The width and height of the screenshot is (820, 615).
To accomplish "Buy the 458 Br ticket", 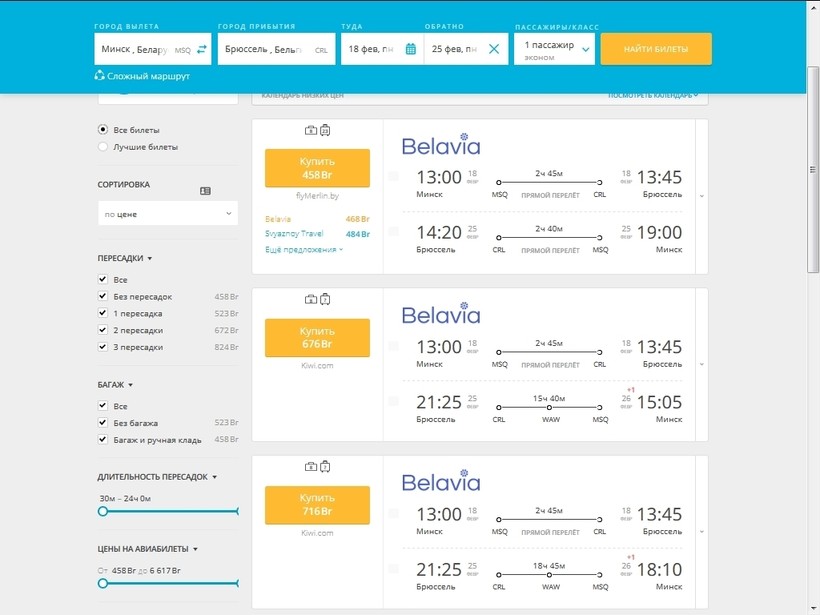I will tap(317, 168).
